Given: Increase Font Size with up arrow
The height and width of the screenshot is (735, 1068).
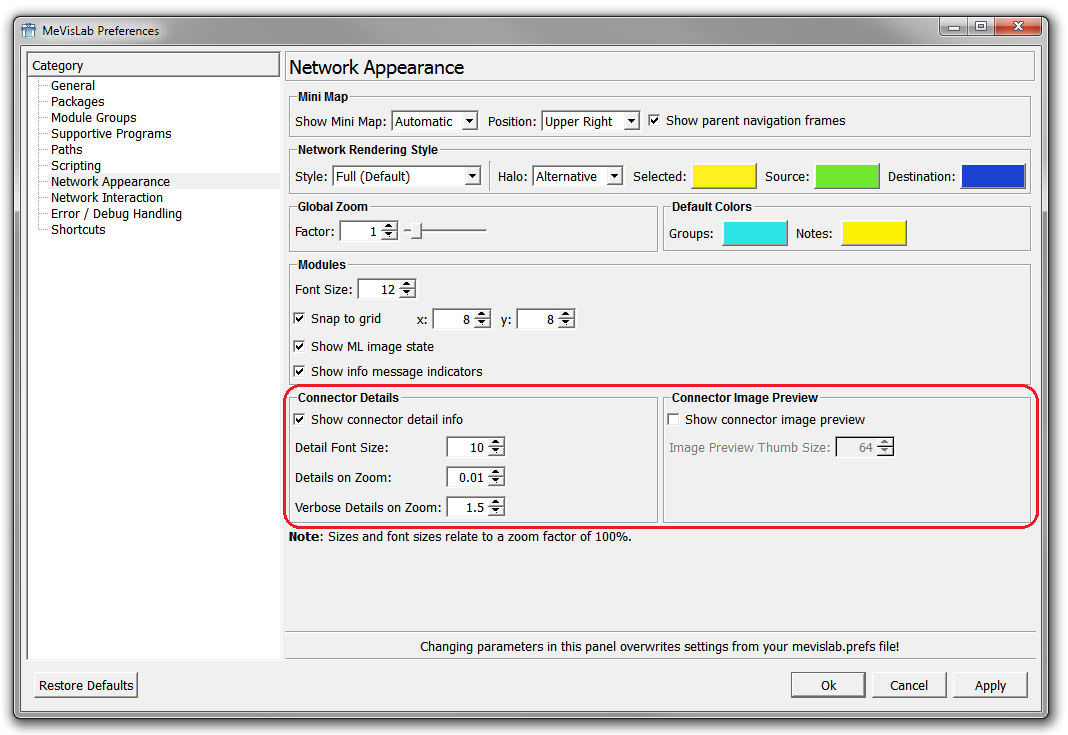Looking at the screenshot, I should point(407,285).
